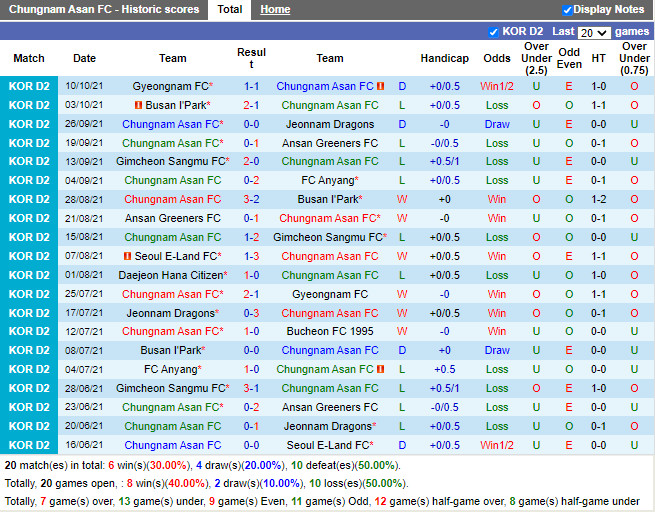Image resolution: width=655 pixels, height=512 pixels.
Task: Open Gyeongnam FC team link in 10/10/21 row
Action: [170, 87]
